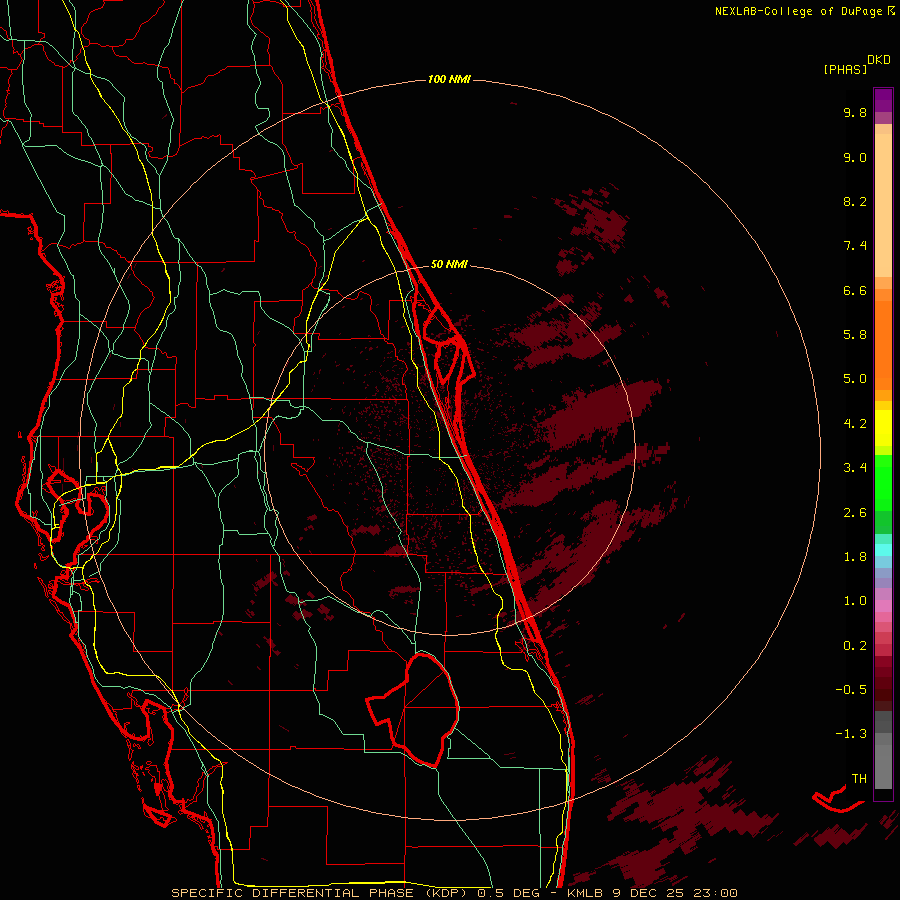Click the KMLB 9 DEC 25 23:00 timestamp

pyautogui.click(x=653, y=893)
